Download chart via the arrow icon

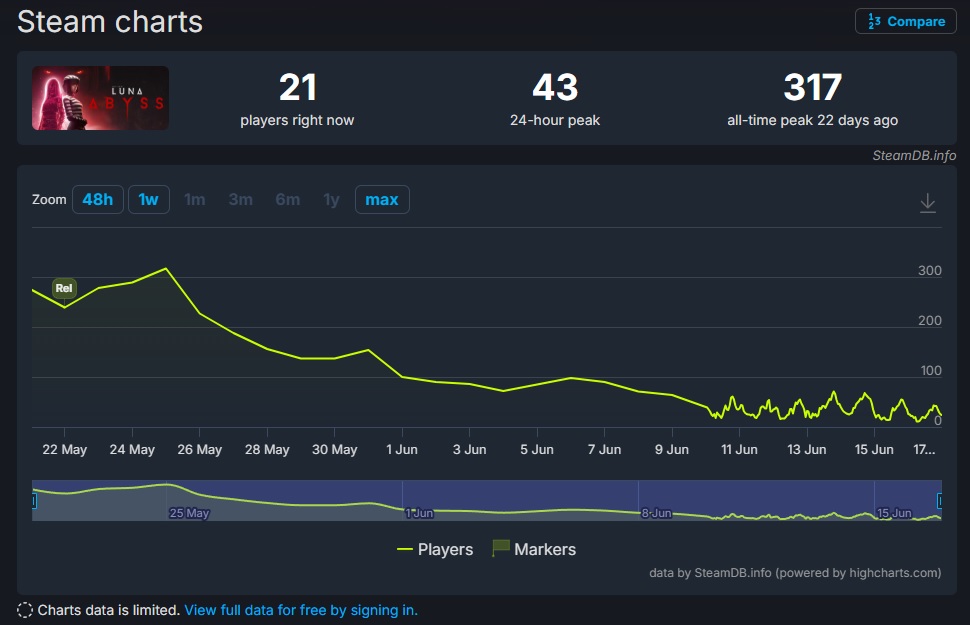pyautogui.click(x=927, y=202)
